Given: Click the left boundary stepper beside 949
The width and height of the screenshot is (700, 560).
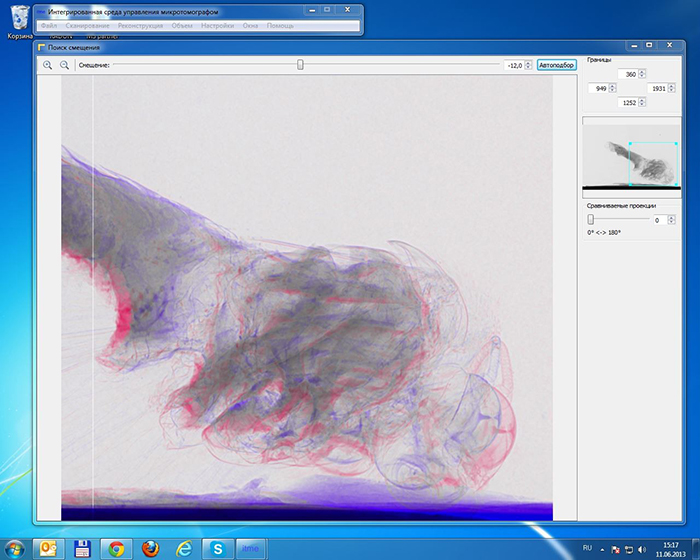Looking at the screenshot, I should click(x=614, y=89).
